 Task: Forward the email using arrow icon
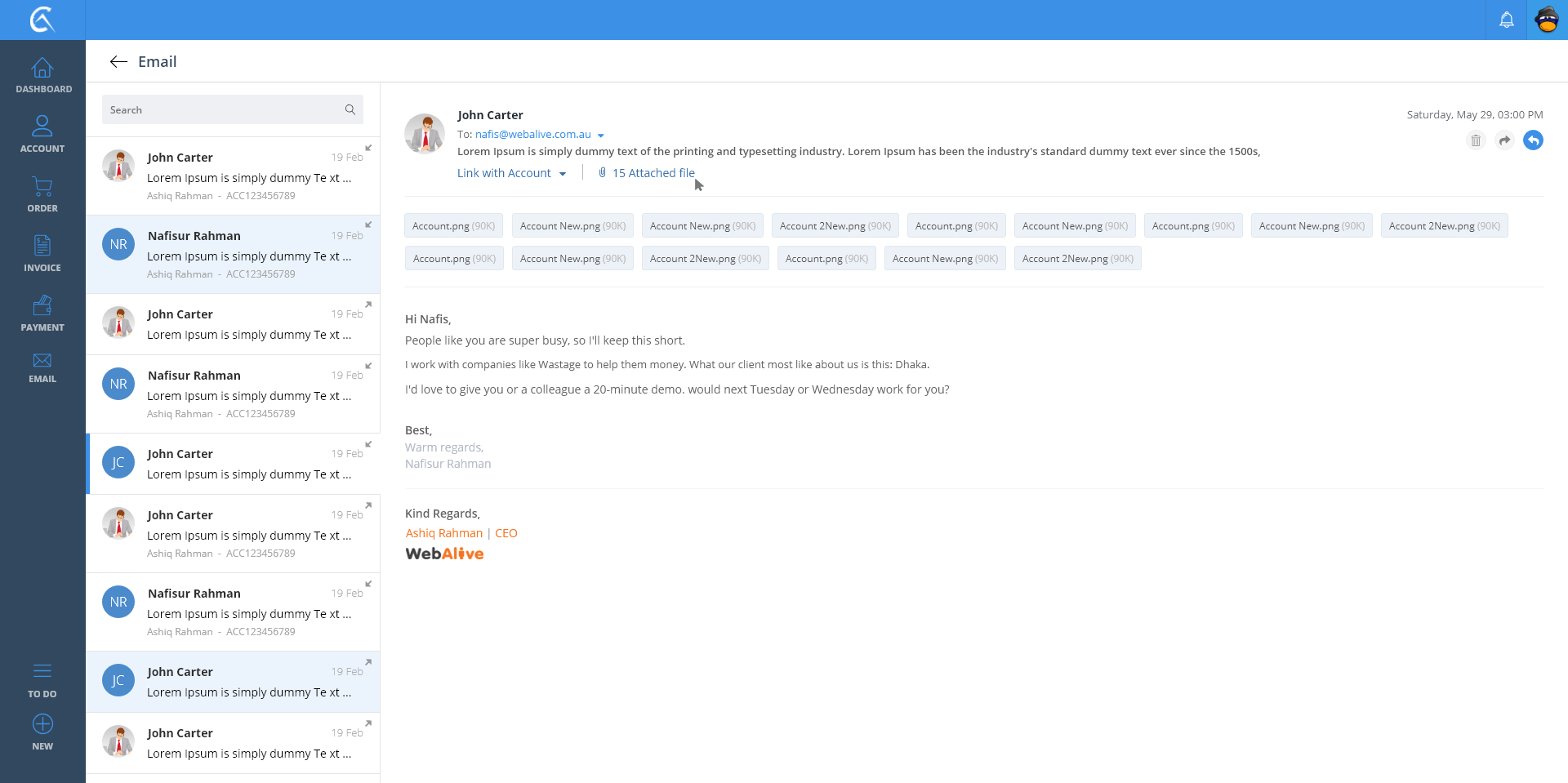[x=1504, y=140]
